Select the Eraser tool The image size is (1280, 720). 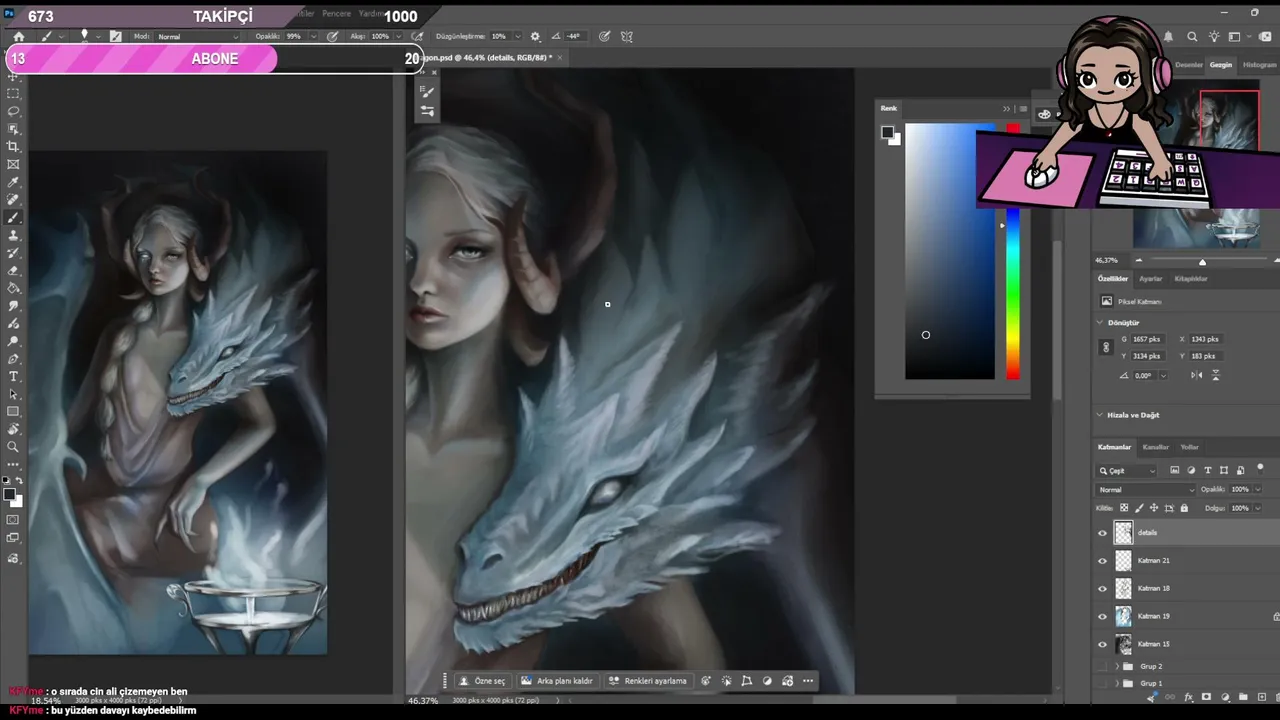coord(14,271)
